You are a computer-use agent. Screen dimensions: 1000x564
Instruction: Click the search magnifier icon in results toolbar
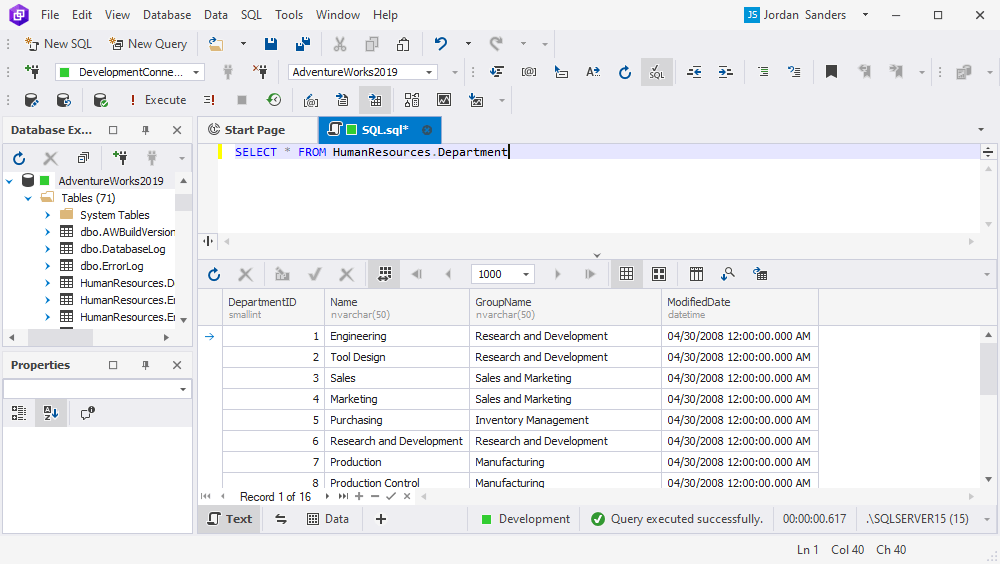tap(728, 274)
